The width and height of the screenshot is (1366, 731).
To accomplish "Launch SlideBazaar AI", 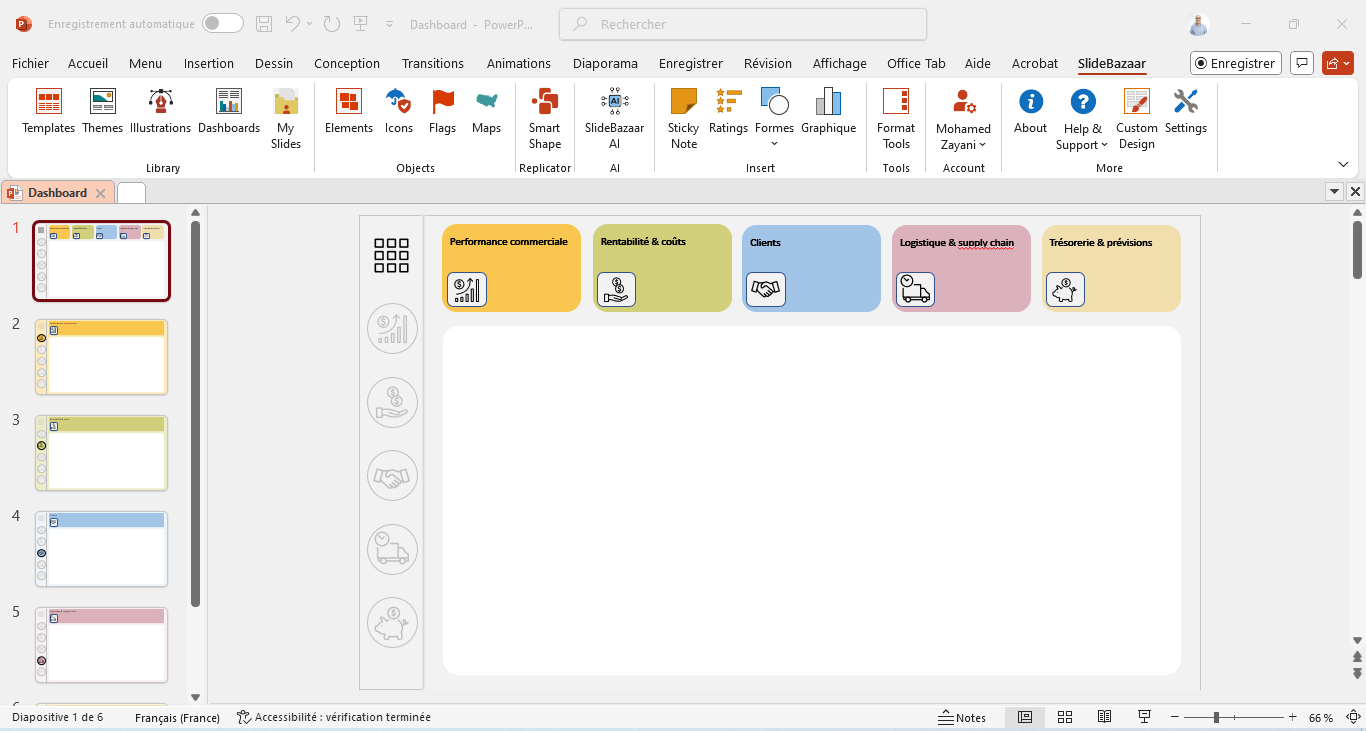I will pyautogui.click(x=614, y=118).
